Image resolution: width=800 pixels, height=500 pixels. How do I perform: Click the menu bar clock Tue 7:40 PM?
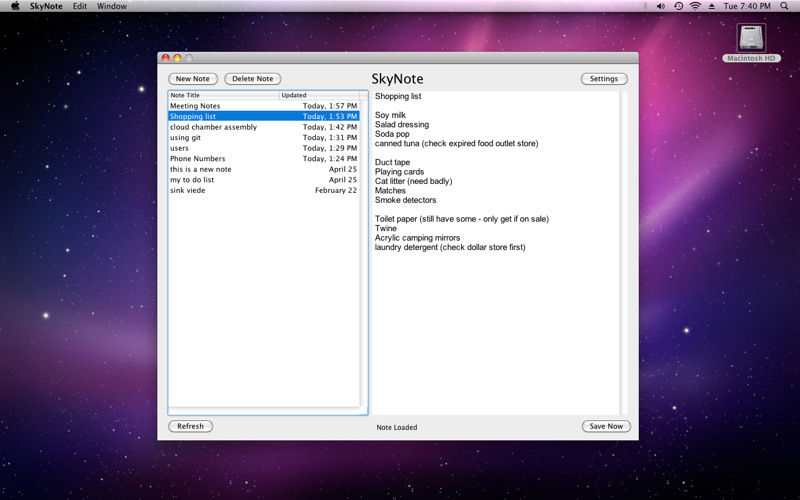pos(747,6)
